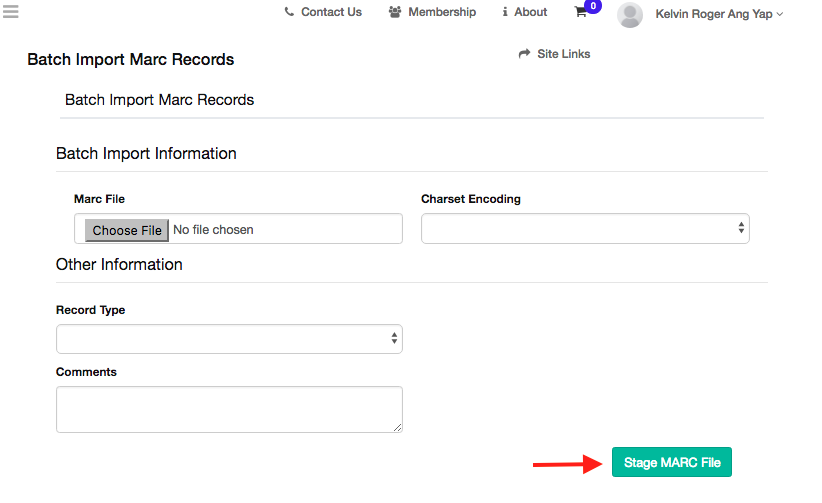Click the Membership people icon

[x=395, y=12]
